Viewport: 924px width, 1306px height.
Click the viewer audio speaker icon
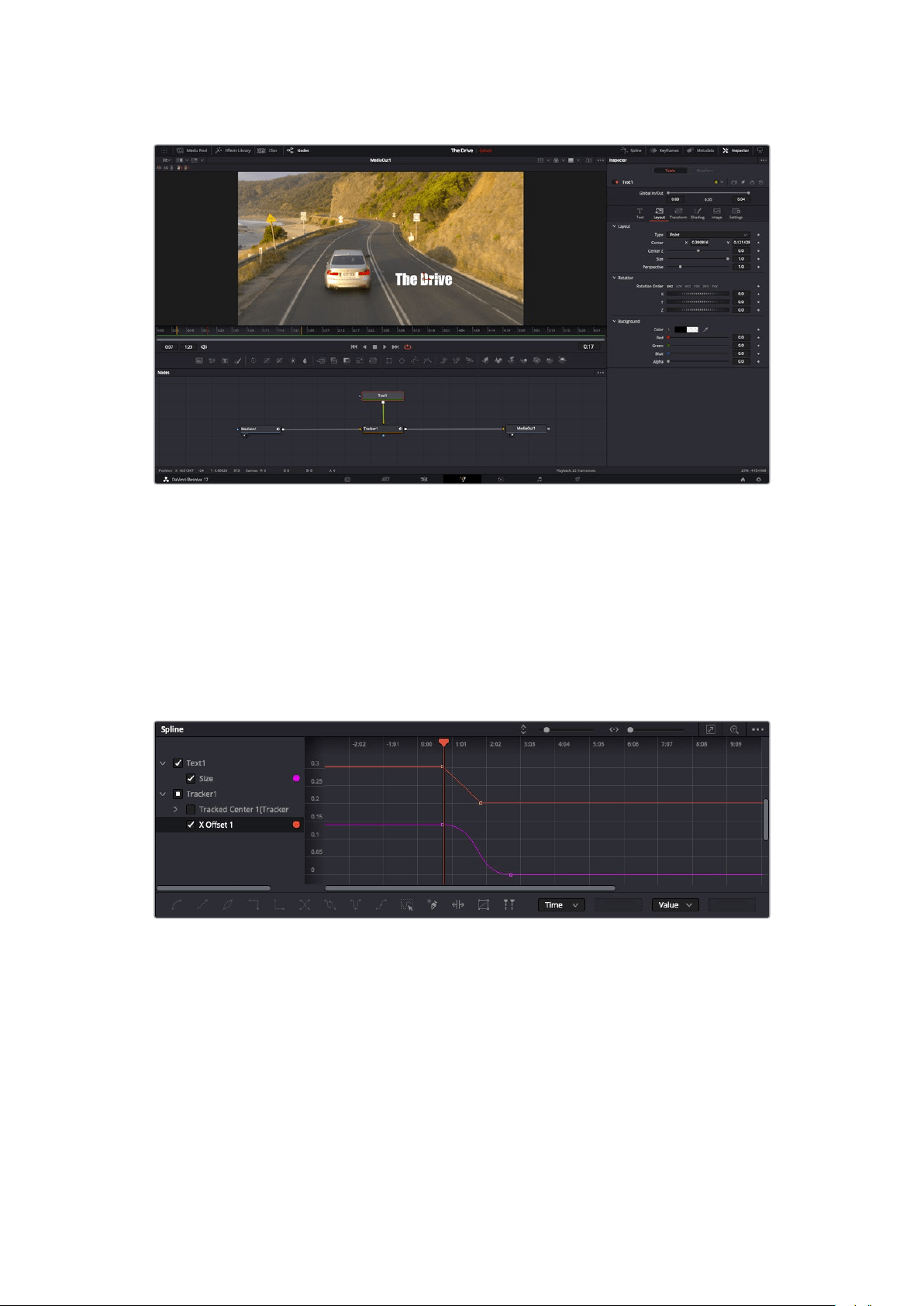click(x=204, y=347)
